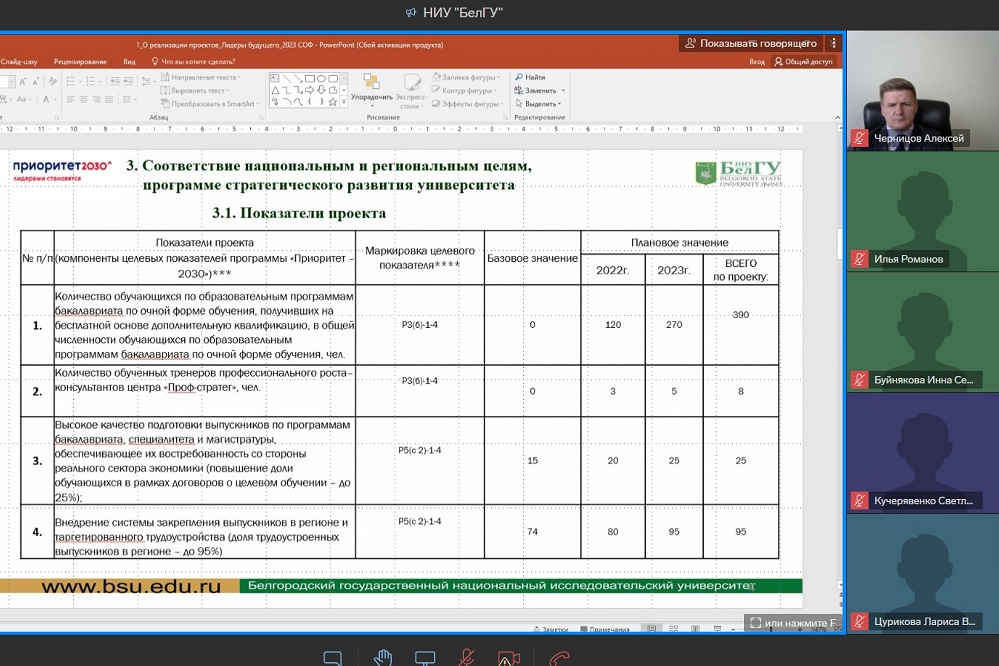Justify the text
The image size is (999, 666).
click(x=109, y=99)
